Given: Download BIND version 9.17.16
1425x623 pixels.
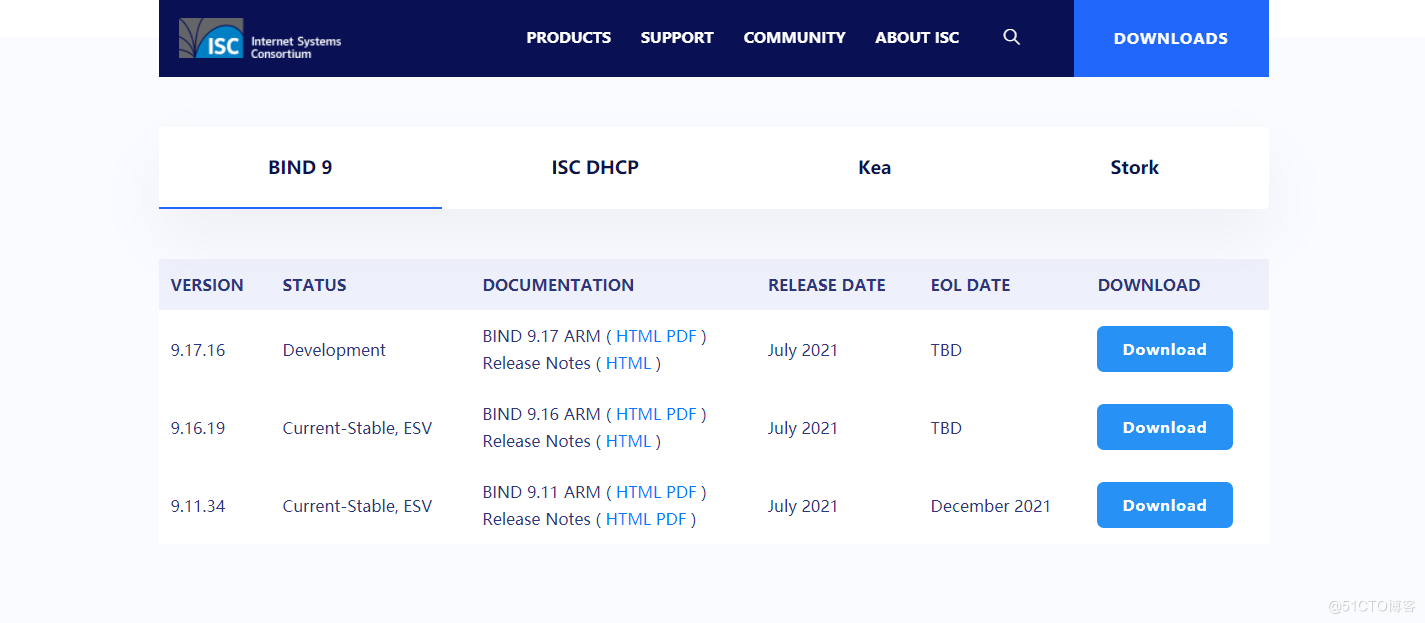Looking at the screenshot, I should [x=1165, y=349].
